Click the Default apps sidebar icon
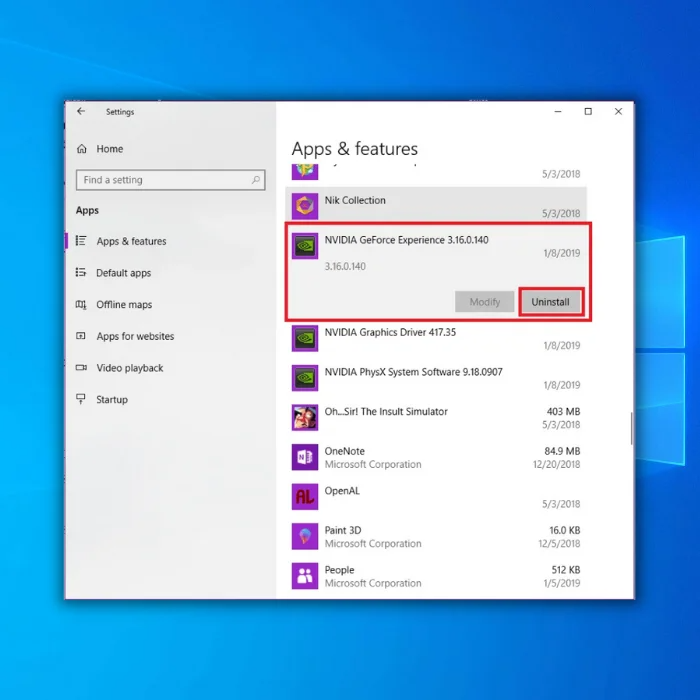 point(81,272)
